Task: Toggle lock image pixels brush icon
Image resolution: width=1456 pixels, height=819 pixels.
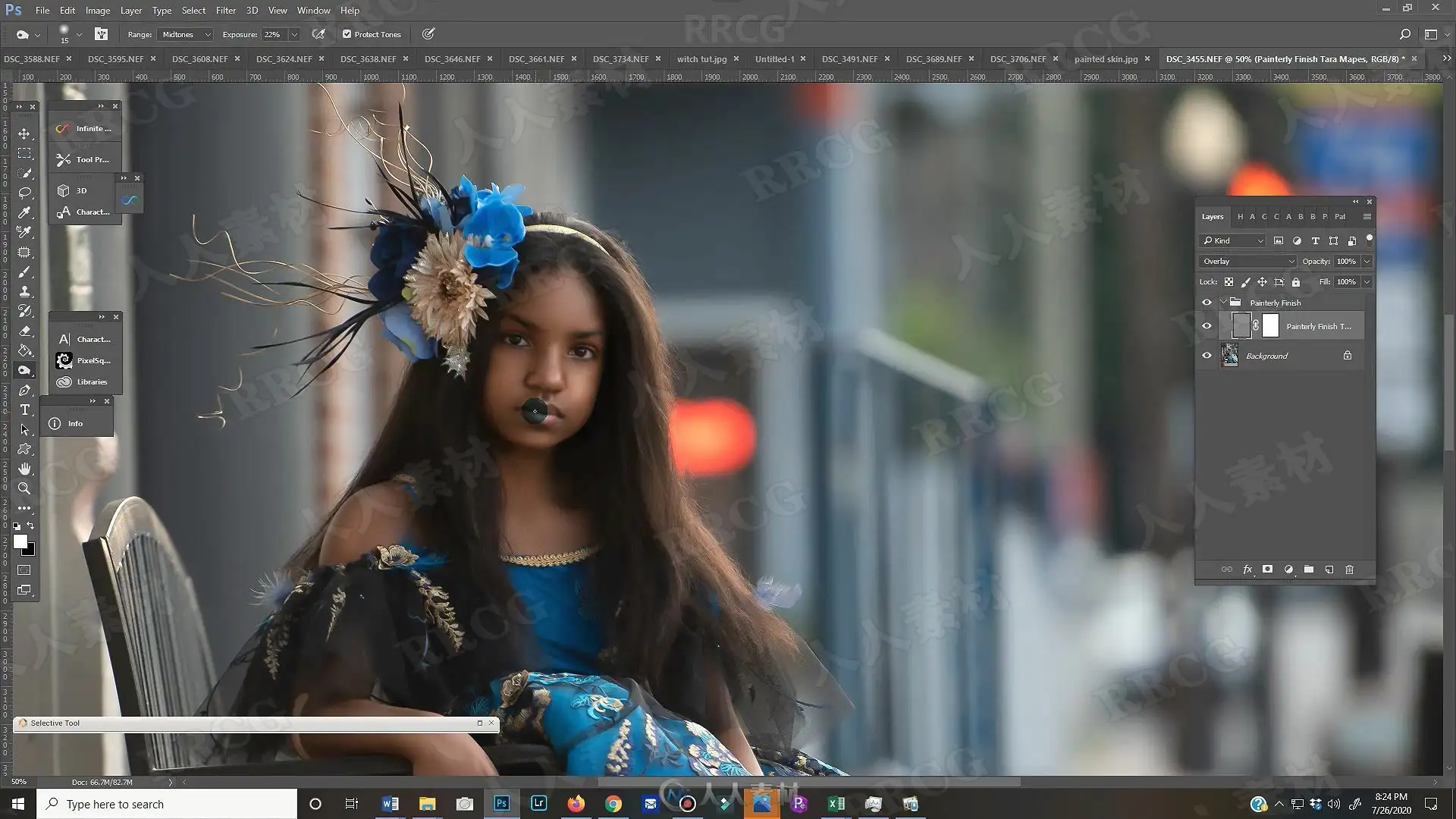Action: (1245, 281)
